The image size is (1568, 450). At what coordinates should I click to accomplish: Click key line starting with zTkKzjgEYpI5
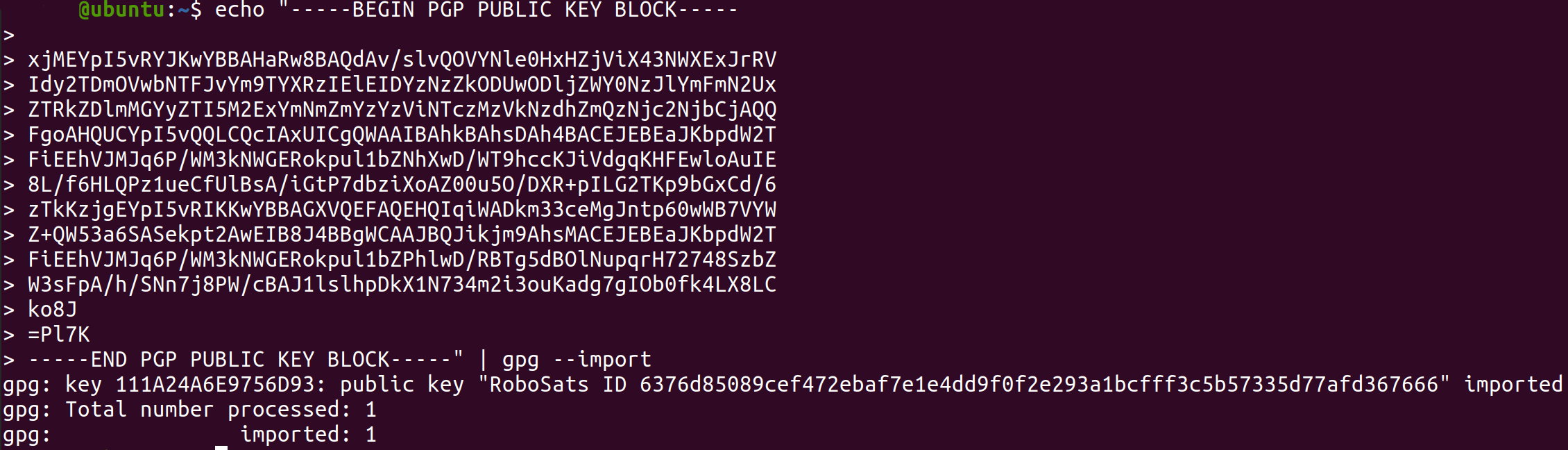402,210
